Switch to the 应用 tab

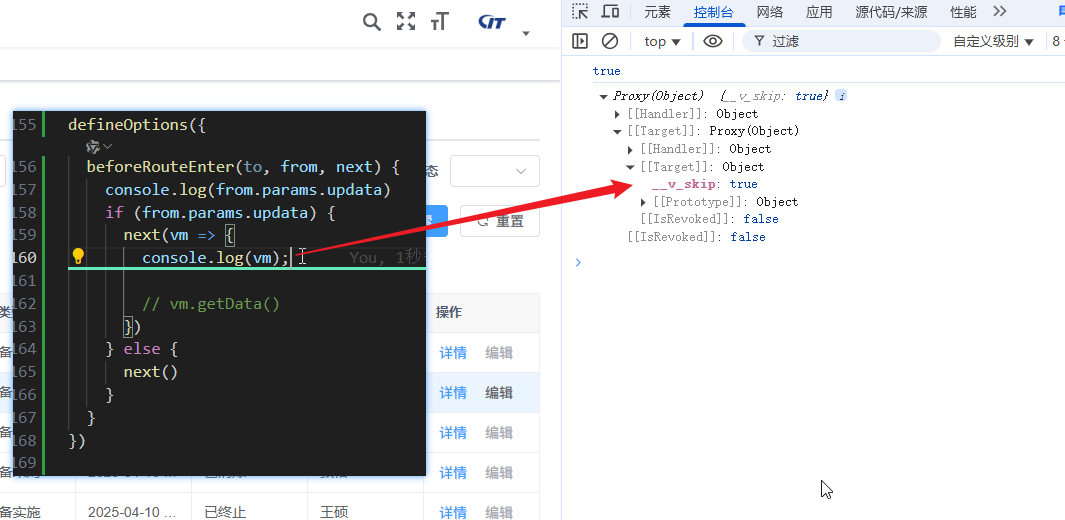(x=819, y=12)
